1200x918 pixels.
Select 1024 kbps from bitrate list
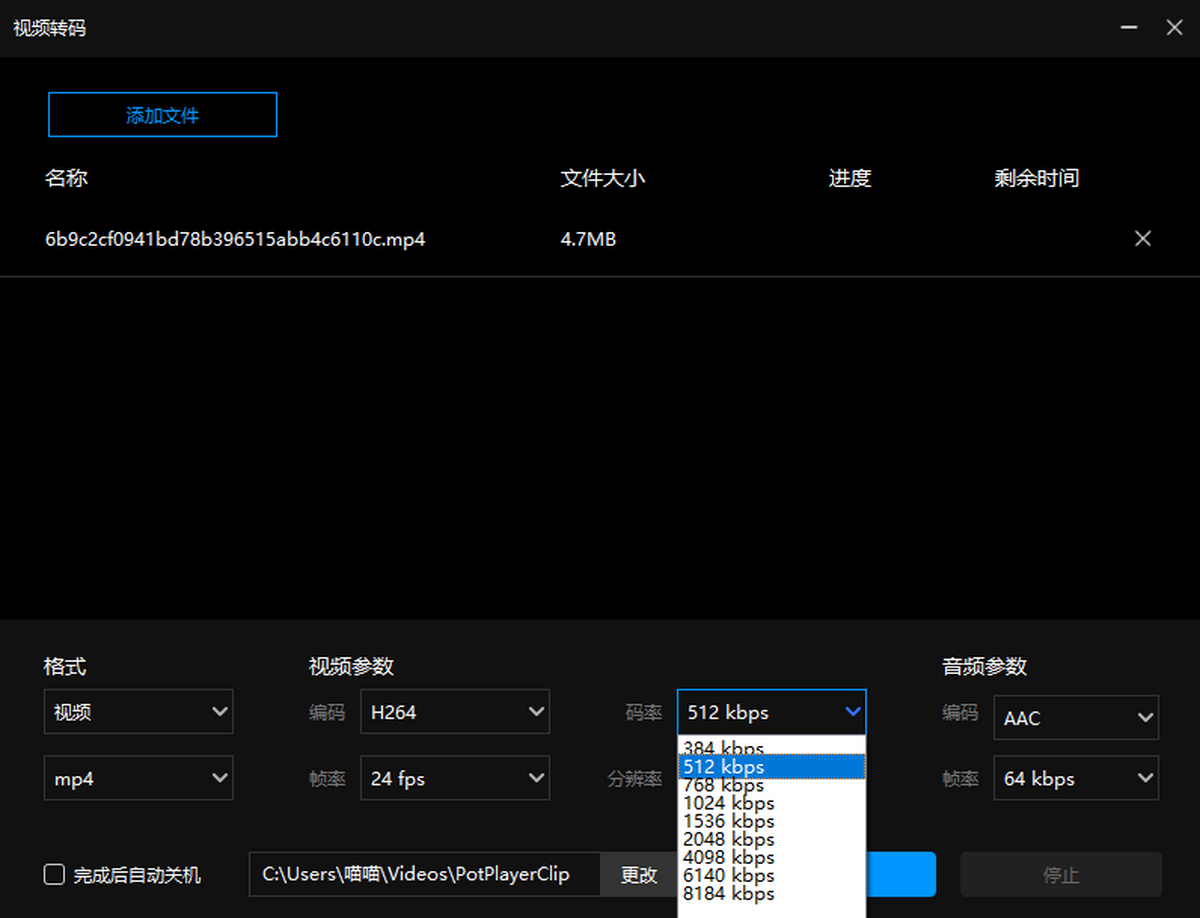729,803
